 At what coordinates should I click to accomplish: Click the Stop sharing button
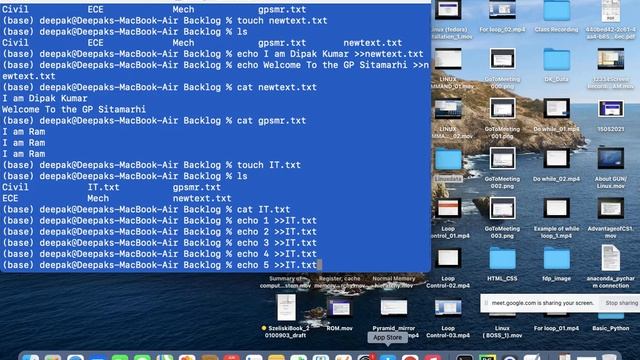621,303
